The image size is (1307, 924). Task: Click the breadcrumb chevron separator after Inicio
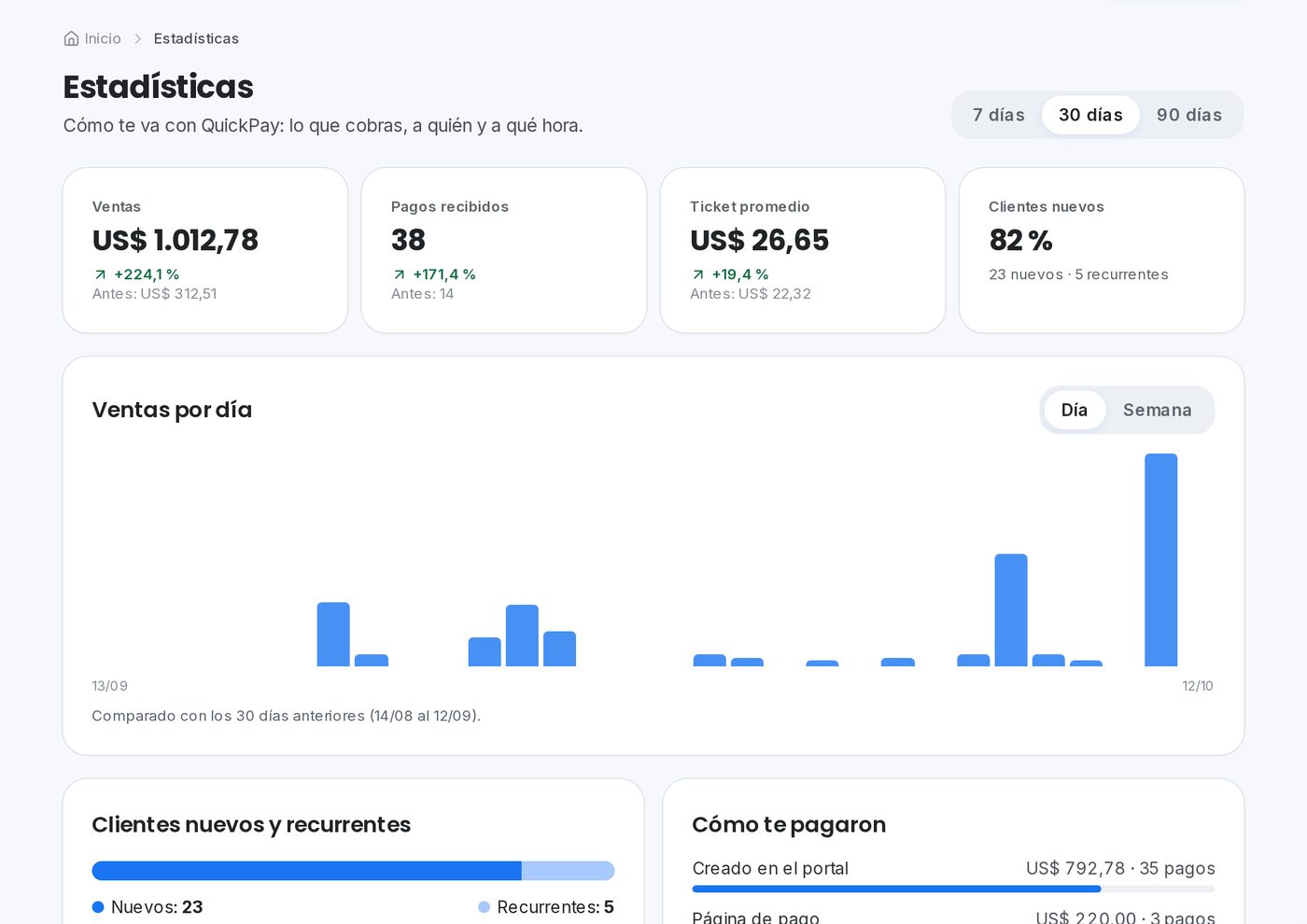(137, 38)
